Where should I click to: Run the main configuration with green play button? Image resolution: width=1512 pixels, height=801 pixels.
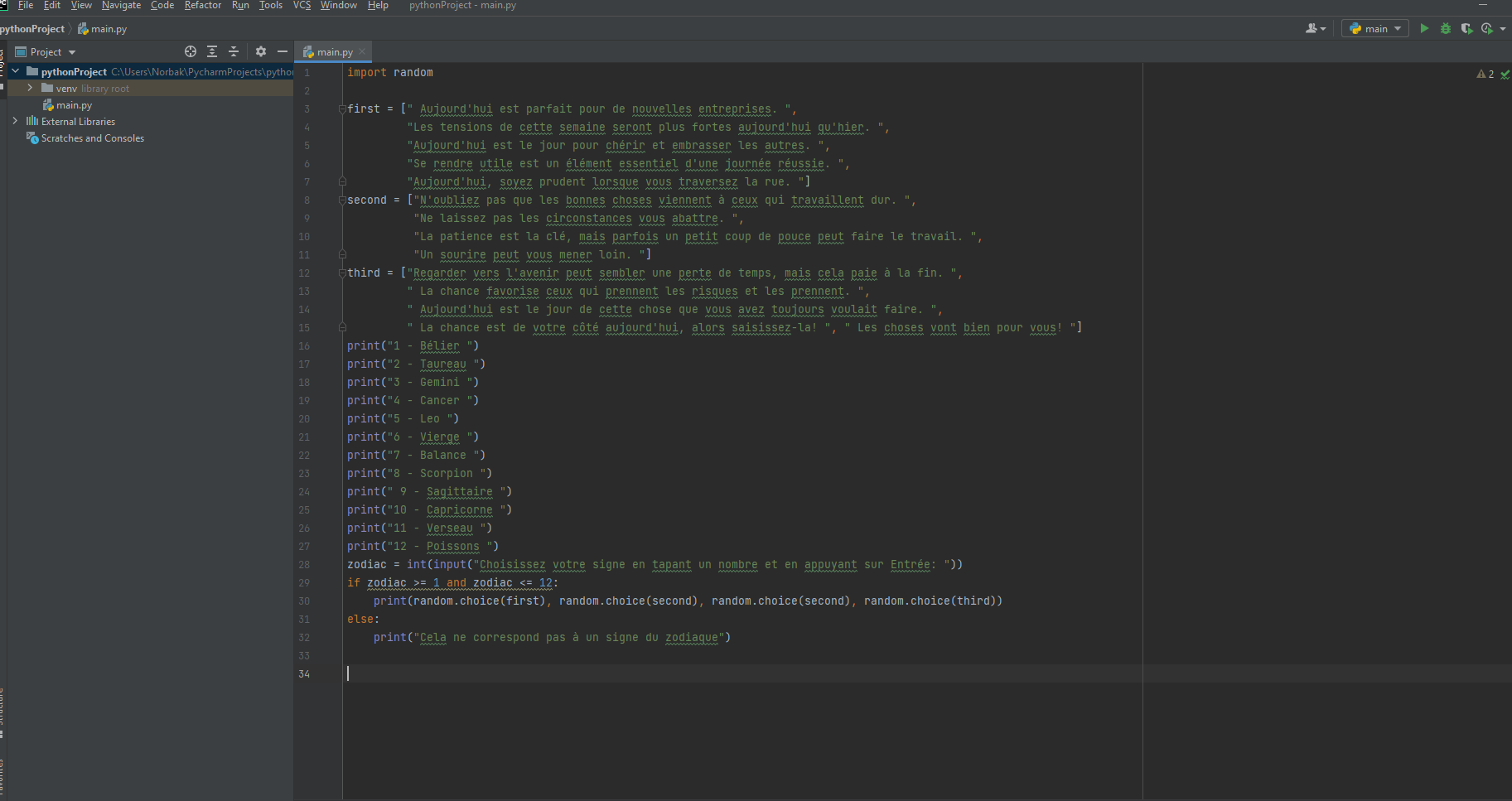point(1424,28)
